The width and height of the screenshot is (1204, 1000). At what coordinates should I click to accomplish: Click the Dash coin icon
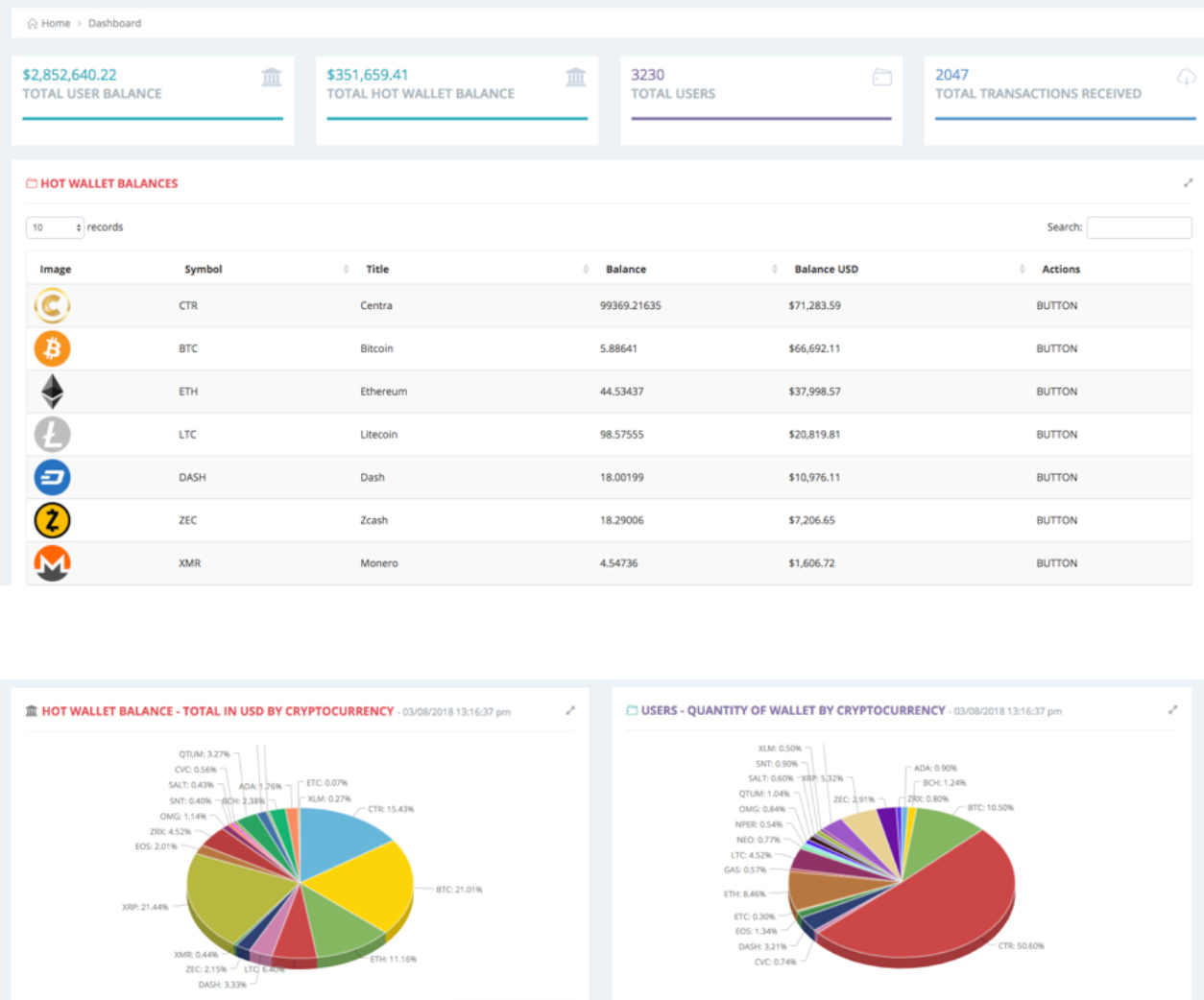[52, 477]
